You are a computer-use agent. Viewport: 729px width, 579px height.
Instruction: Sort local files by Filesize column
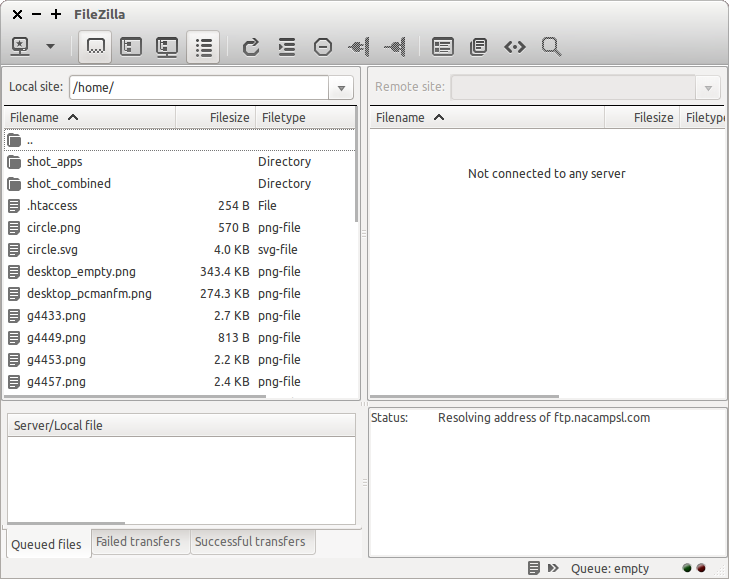pos(216,118)
